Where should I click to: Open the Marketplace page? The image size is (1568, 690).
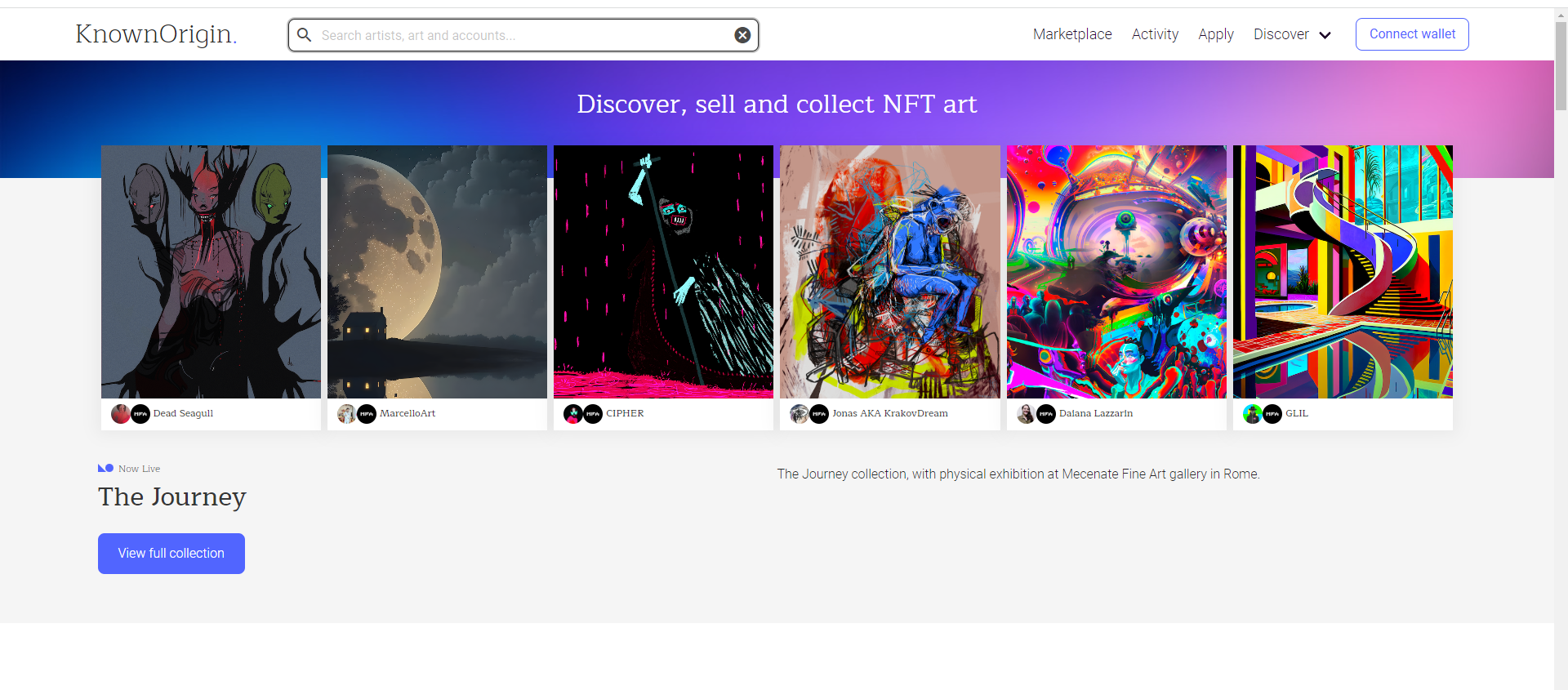pyautogui.click(x=1072, y=34)
